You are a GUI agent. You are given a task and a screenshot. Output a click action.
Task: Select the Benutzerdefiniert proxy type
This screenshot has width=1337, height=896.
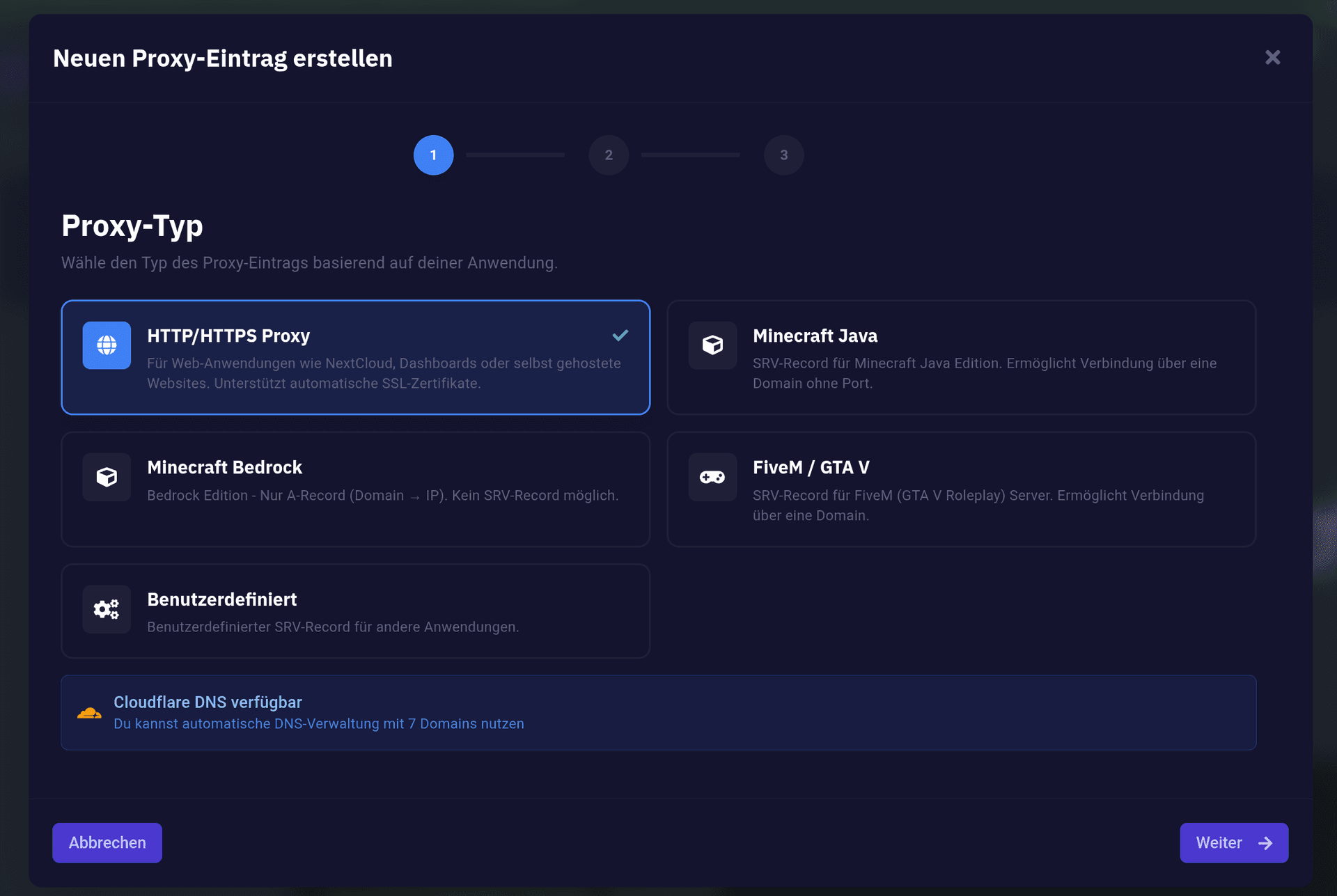[x=355, y=611]
